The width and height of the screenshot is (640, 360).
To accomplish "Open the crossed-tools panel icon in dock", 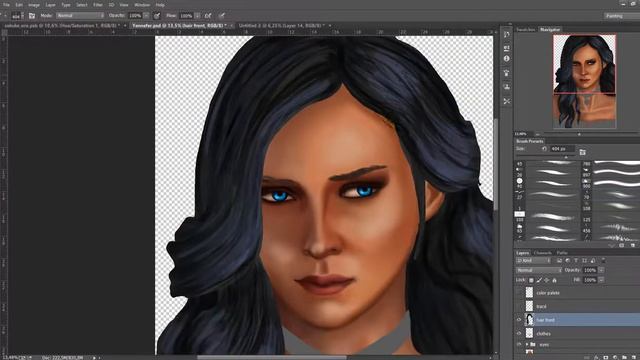I will pyautogui.click(x=507, y=101).
